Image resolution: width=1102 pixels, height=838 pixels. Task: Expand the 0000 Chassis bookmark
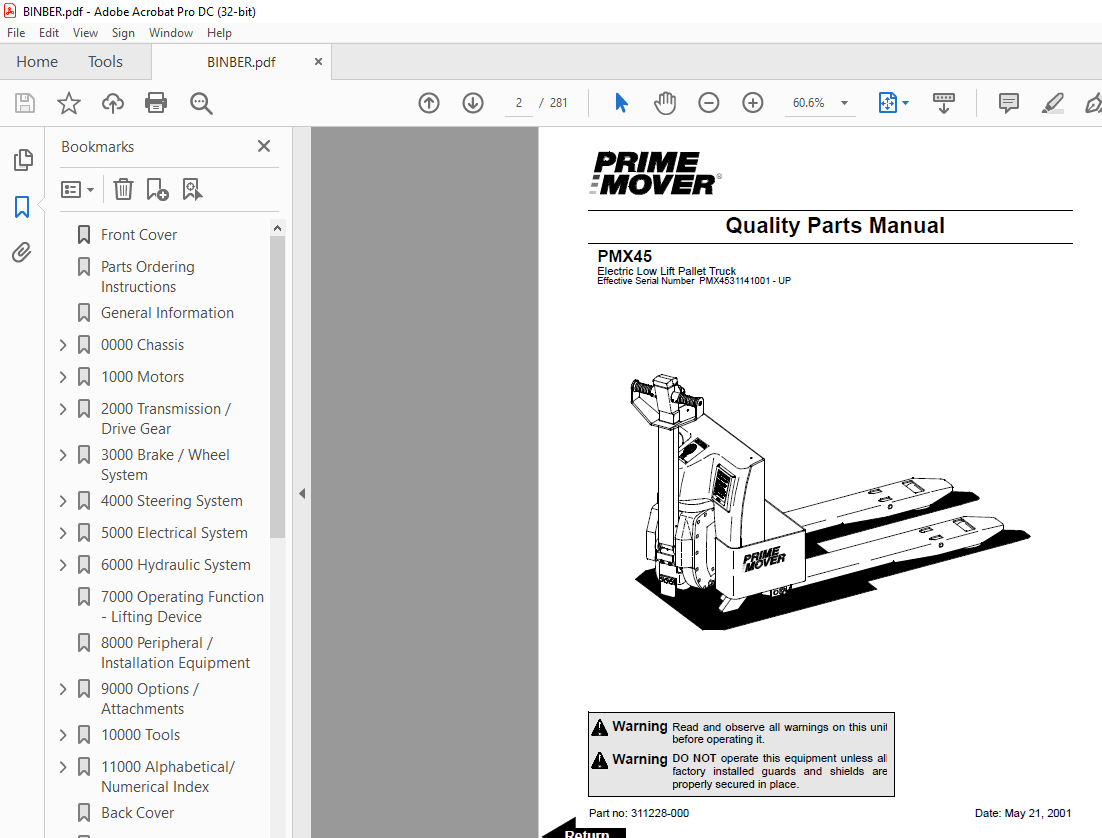[63, 344]
